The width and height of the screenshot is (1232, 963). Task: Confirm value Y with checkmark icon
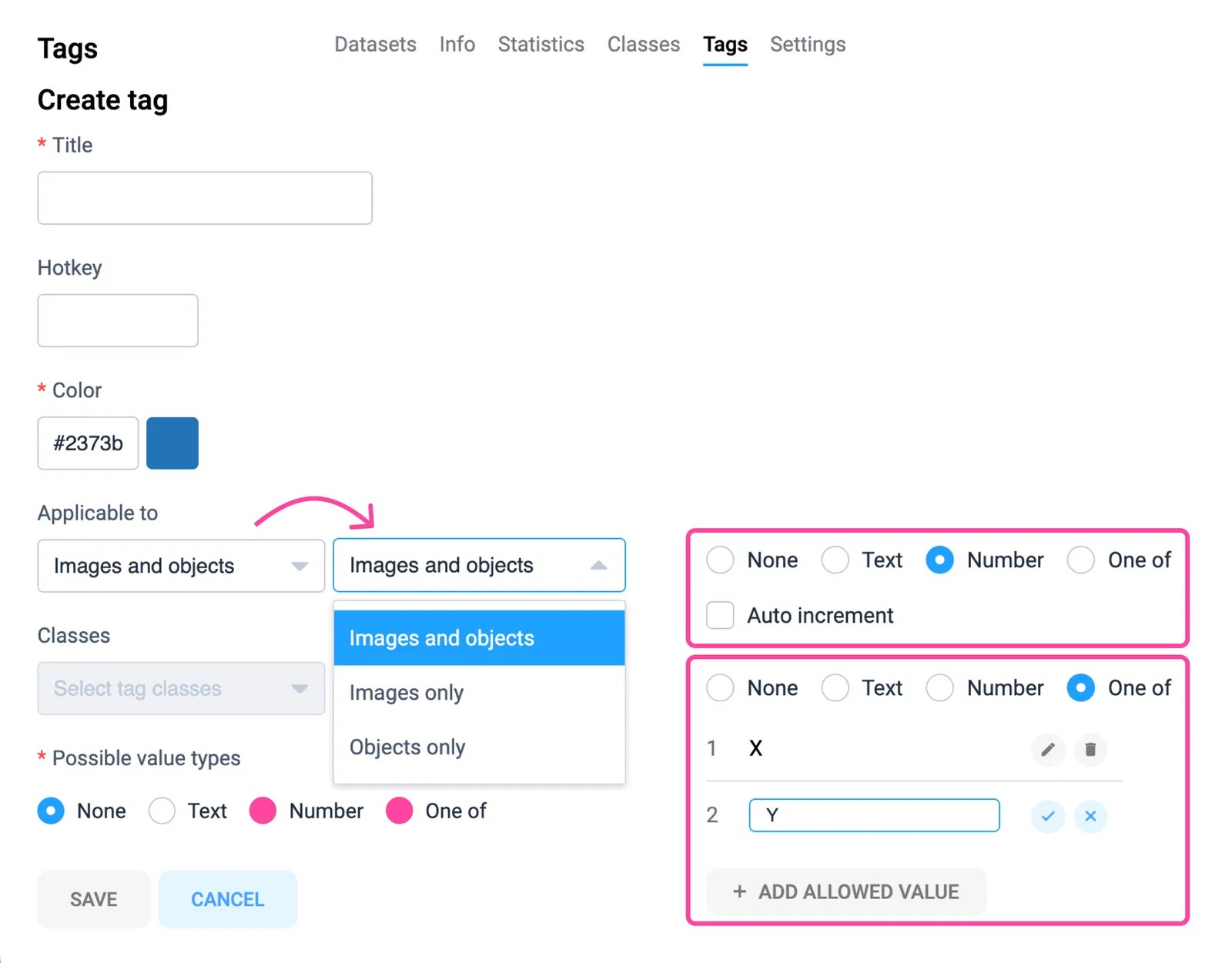coord(1047,817)
